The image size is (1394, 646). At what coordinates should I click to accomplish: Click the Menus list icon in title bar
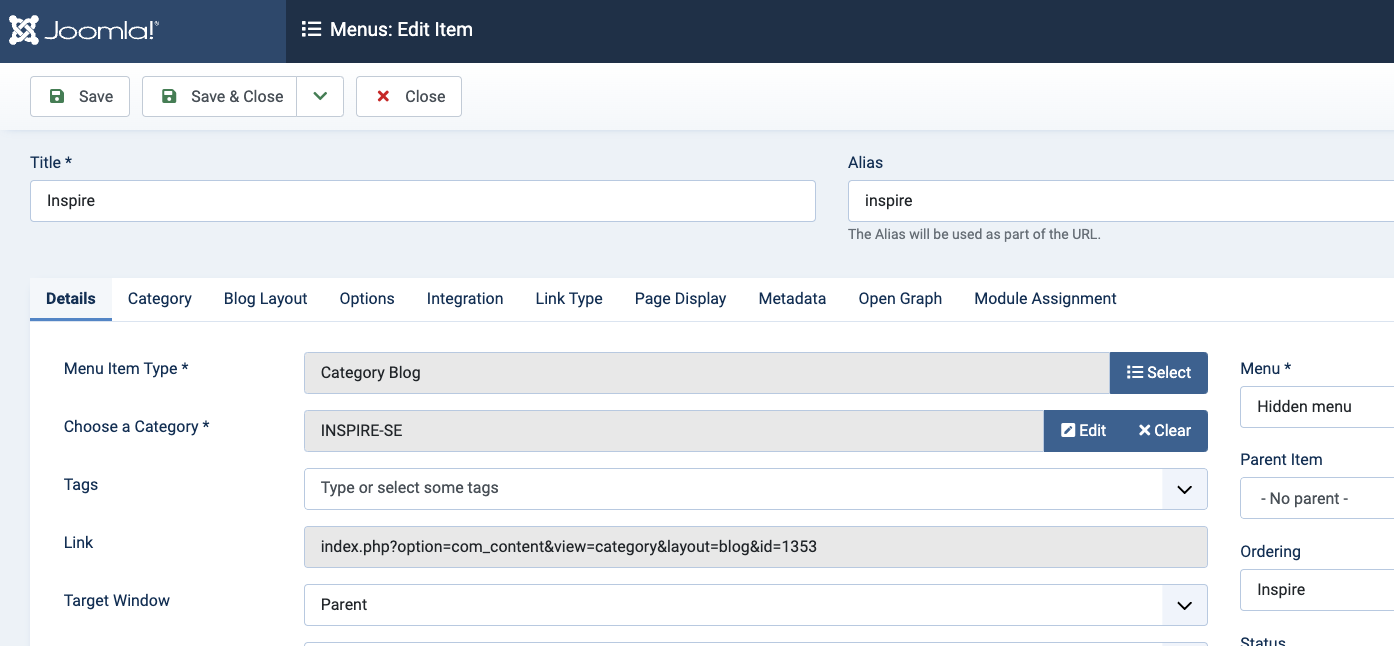[311, 30]
